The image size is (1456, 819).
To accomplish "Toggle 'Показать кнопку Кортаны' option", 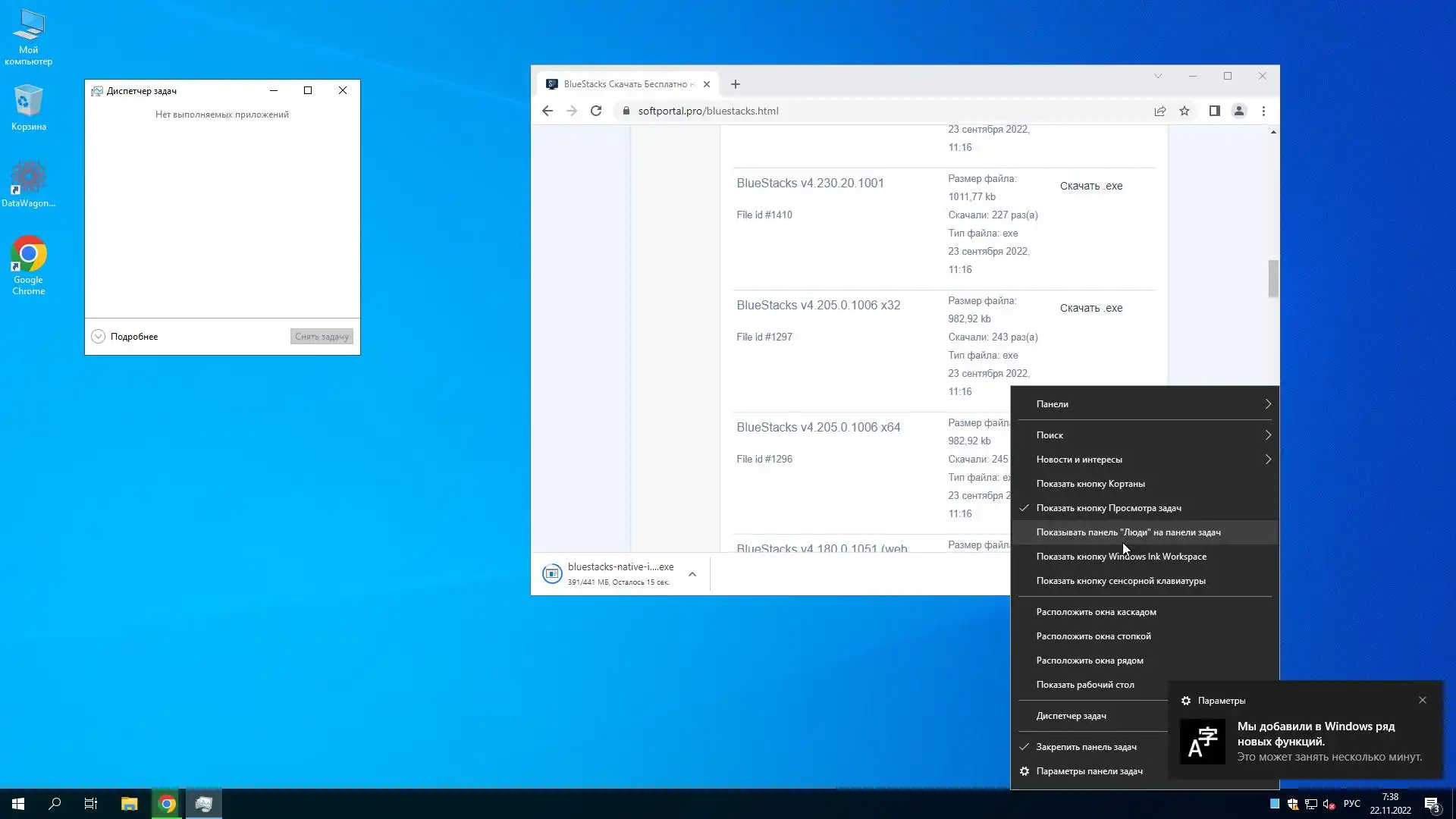I will 1090,484.
